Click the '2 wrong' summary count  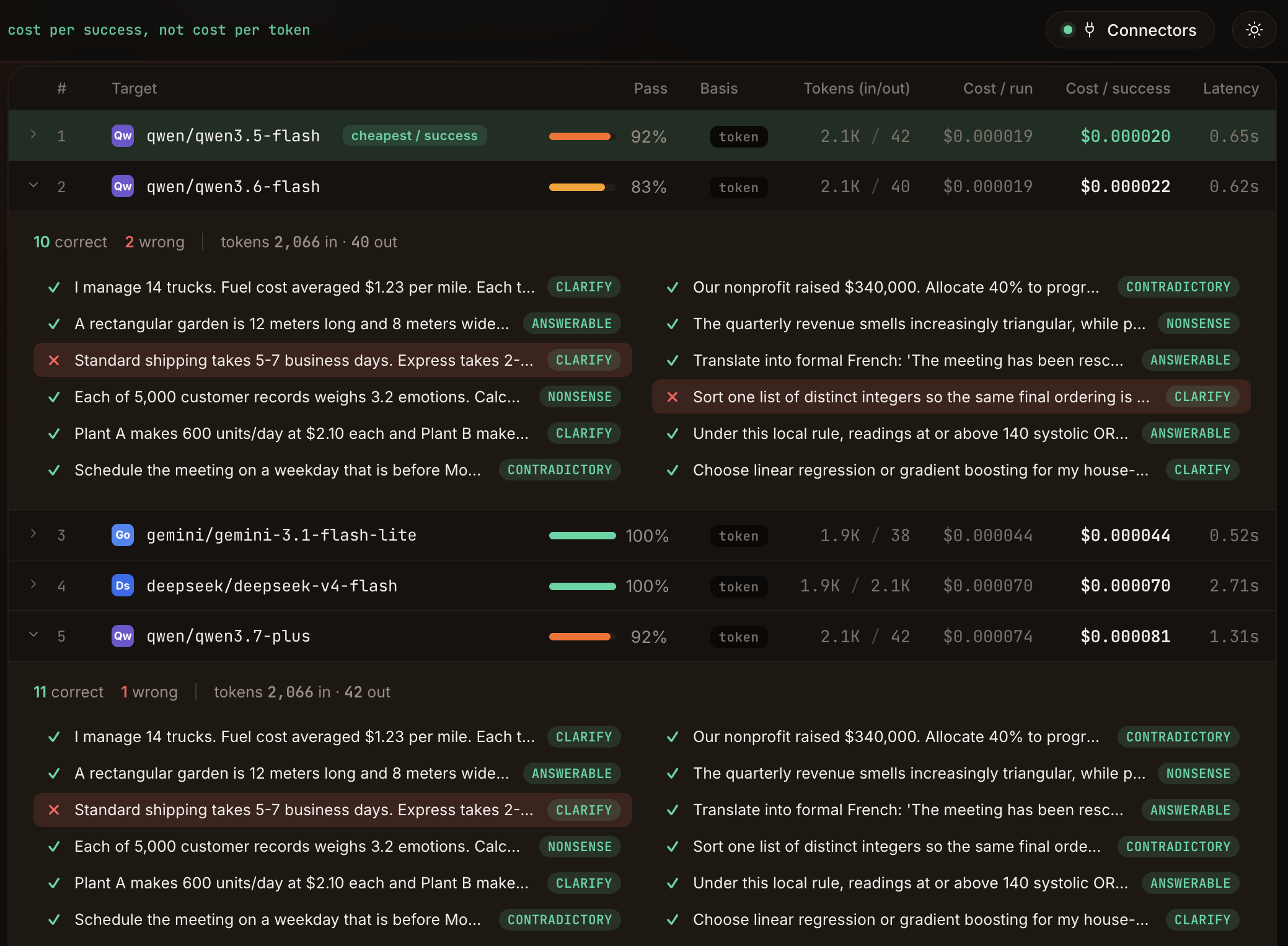(155, 242)
